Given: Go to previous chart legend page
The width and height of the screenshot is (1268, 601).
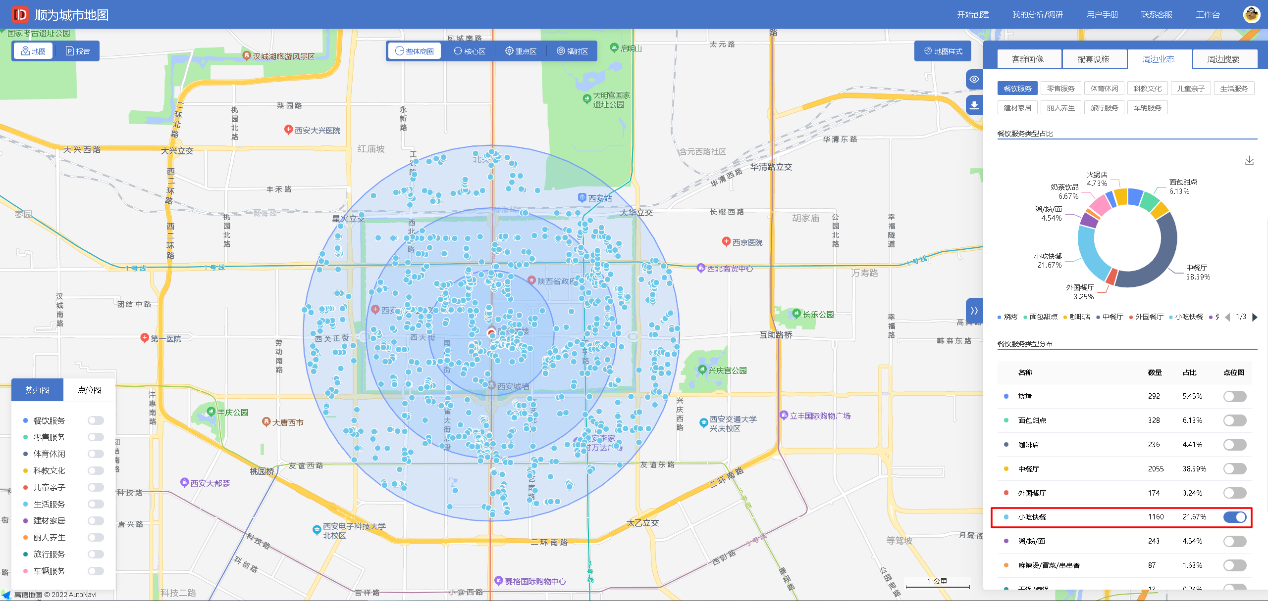Looking at the screenshot, I should [1229, 317].
